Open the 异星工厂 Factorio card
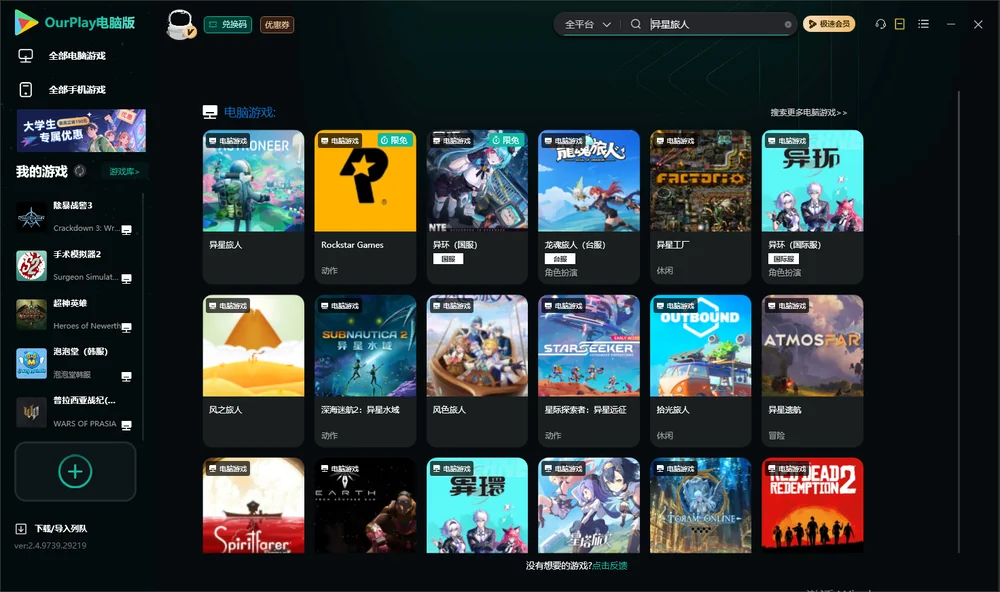Screen dimensions: 1000x592 pyautogui.click(x=700, y=207)
